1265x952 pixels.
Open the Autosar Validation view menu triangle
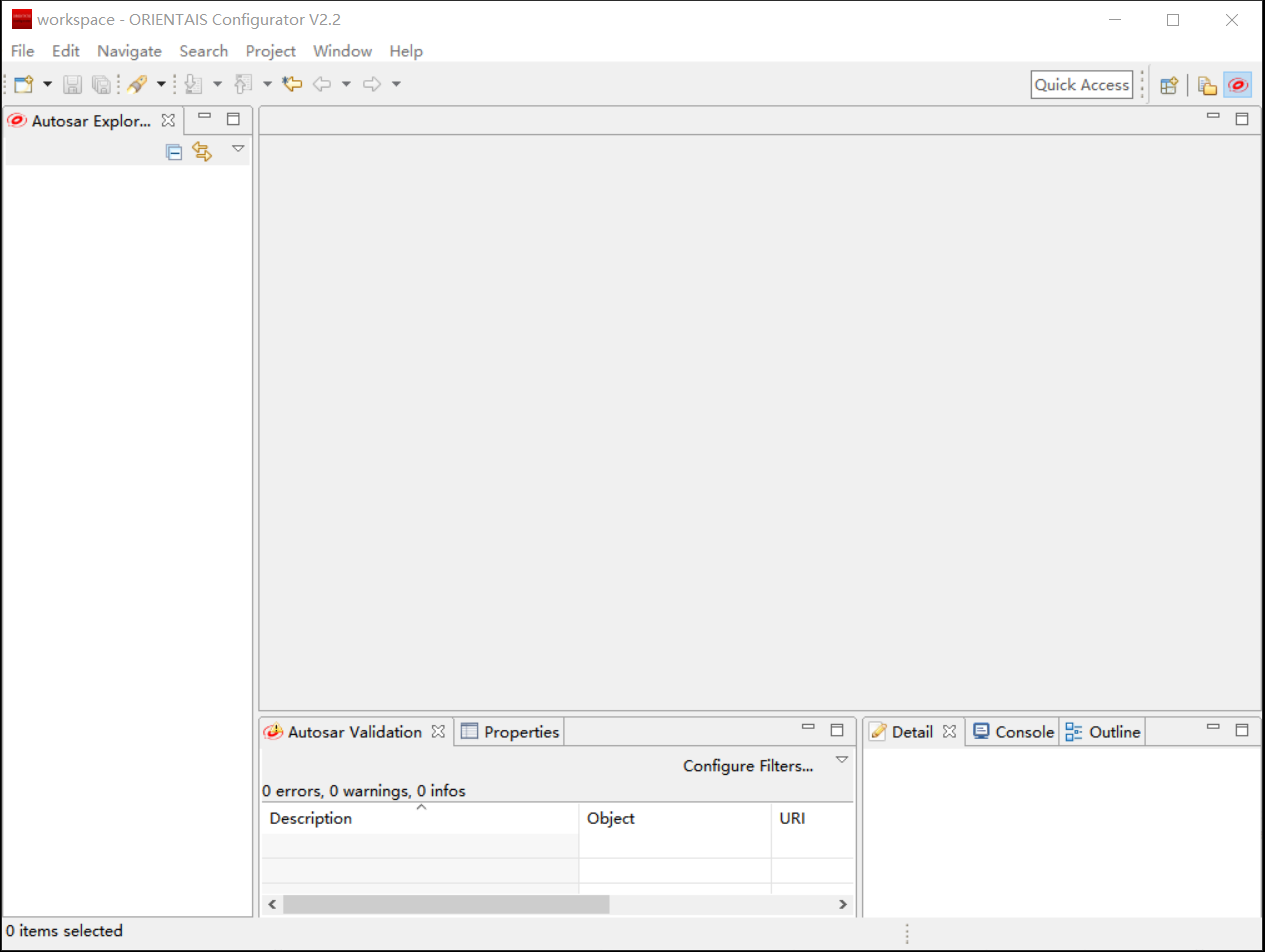pyautogui.click(x=842, y=760)
